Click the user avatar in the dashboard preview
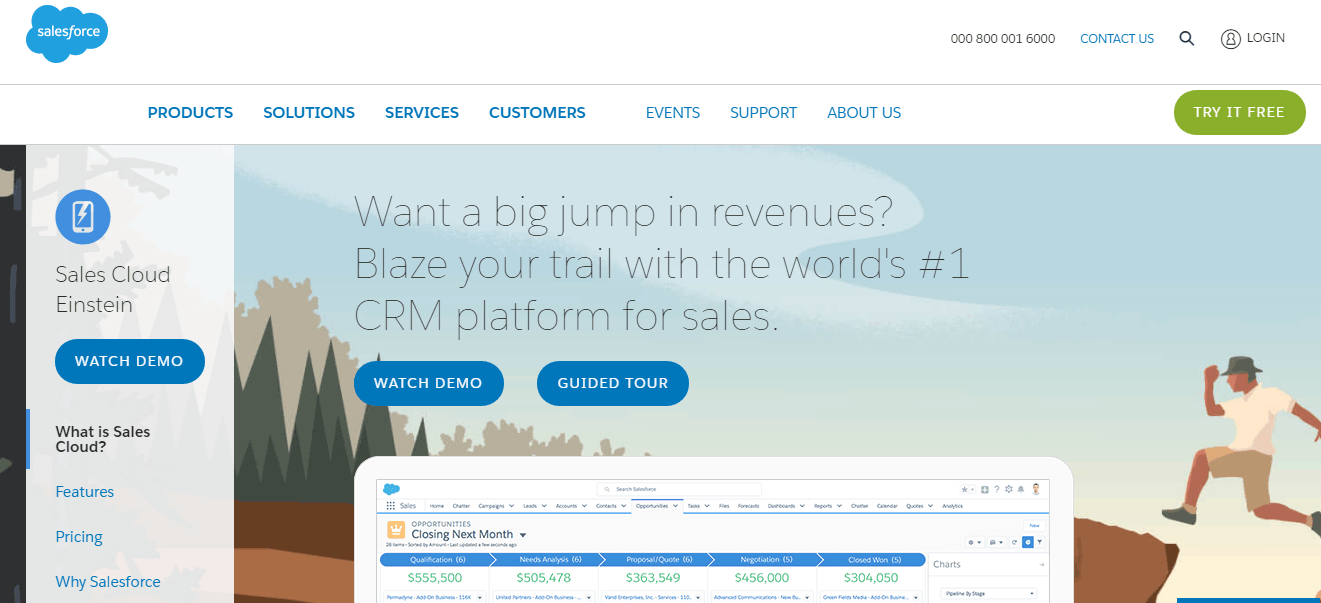Viewport: 1321px width, 603px height. coord(1036,489)
